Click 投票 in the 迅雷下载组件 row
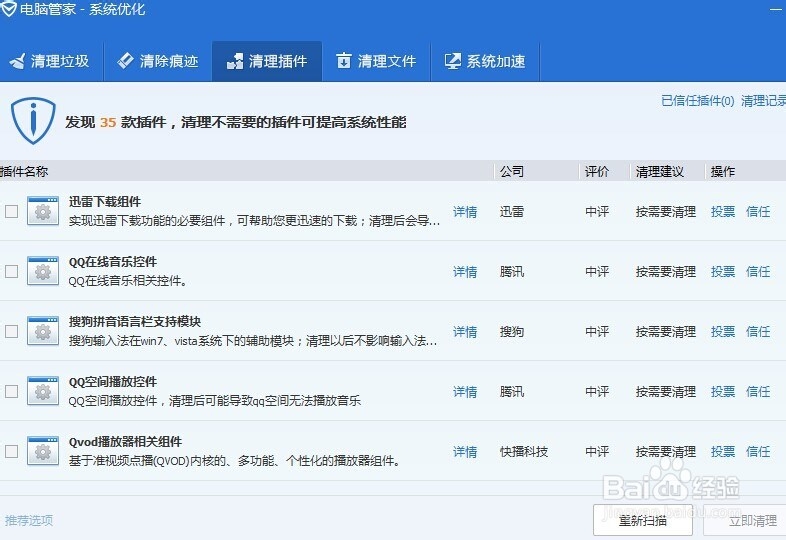This screenshot has height=540, width=786. 723,212
